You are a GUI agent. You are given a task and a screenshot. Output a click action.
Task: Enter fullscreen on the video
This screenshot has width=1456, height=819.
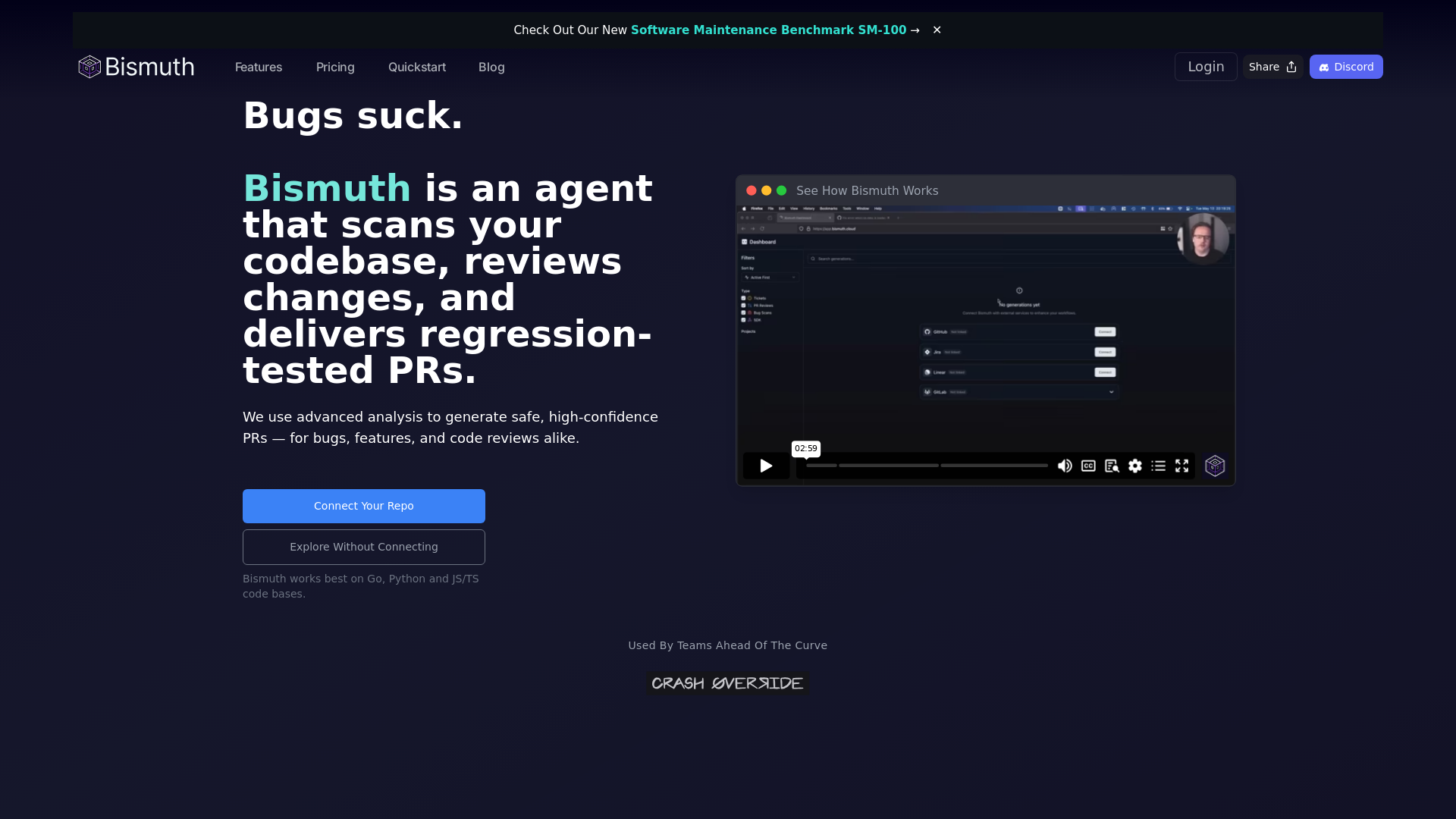[1181, 466]
